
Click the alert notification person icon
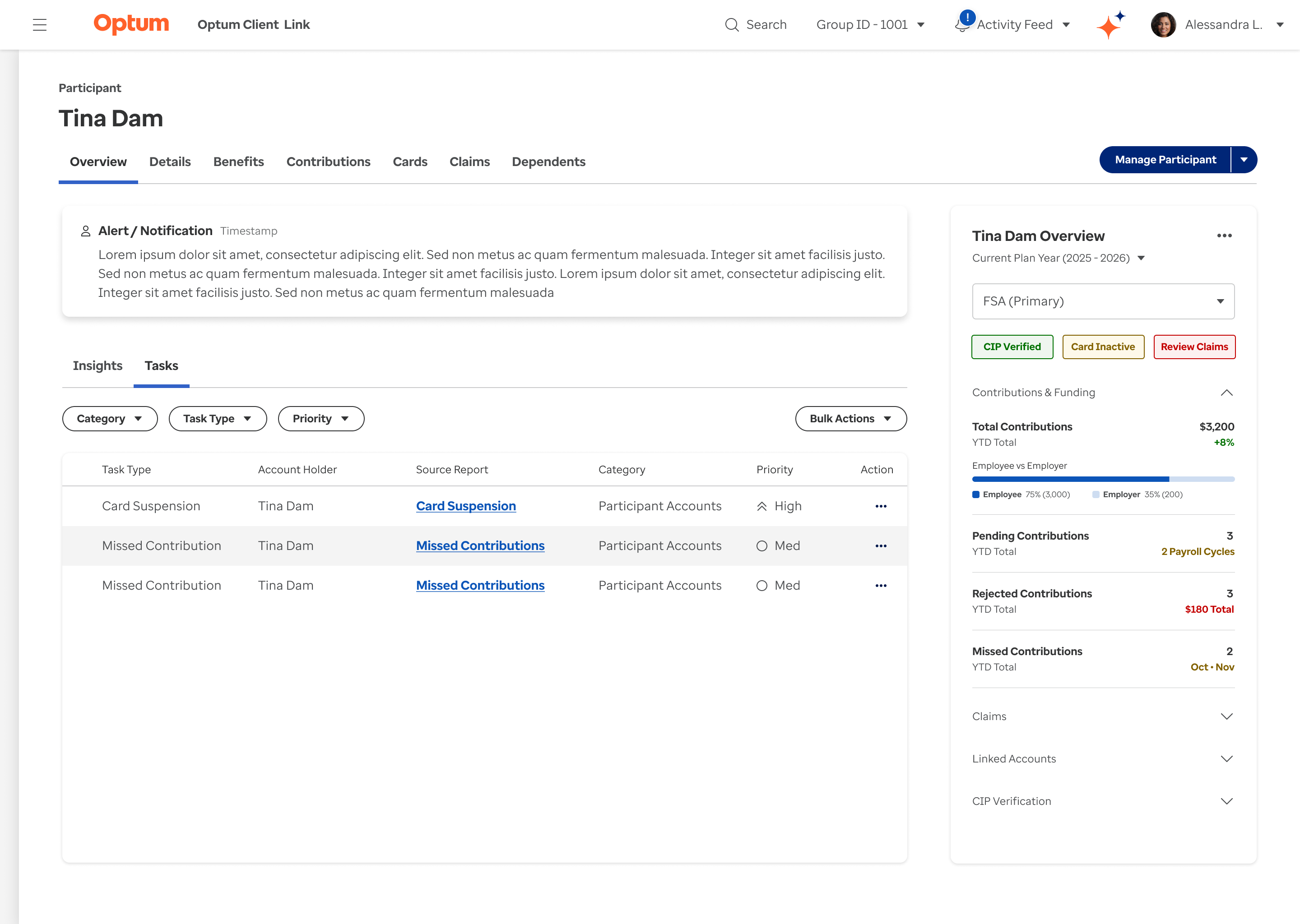85,231
